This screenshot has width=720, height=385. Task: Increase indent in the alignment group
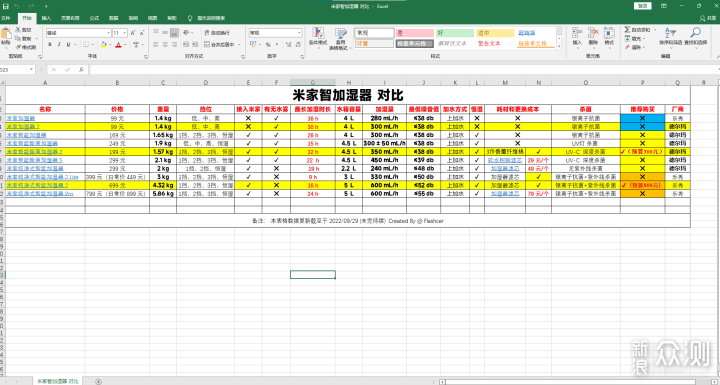tap(195, 45)
